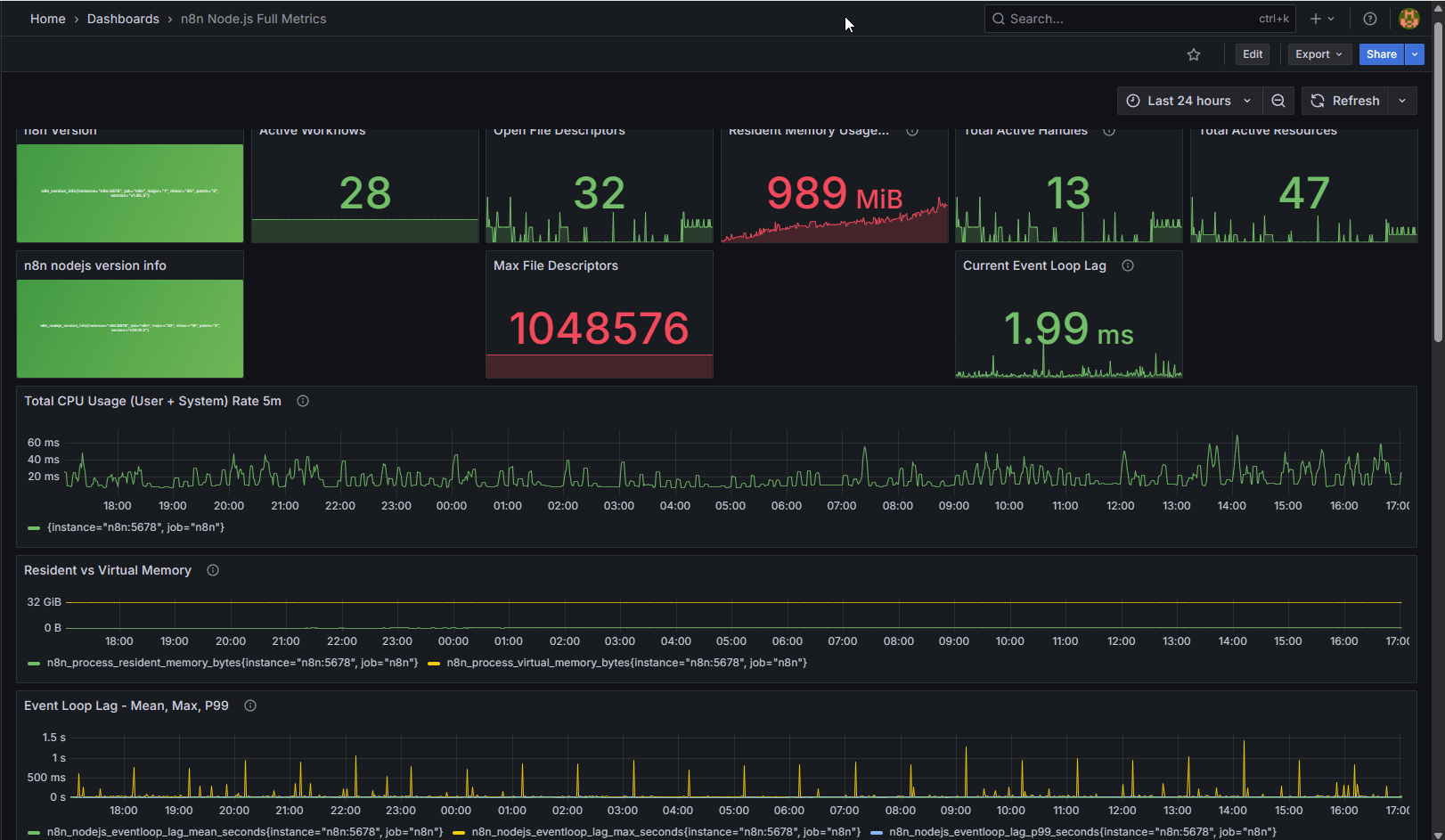
Task: Toggle CPU legend series instance n8n:5678
Action: 135,527
